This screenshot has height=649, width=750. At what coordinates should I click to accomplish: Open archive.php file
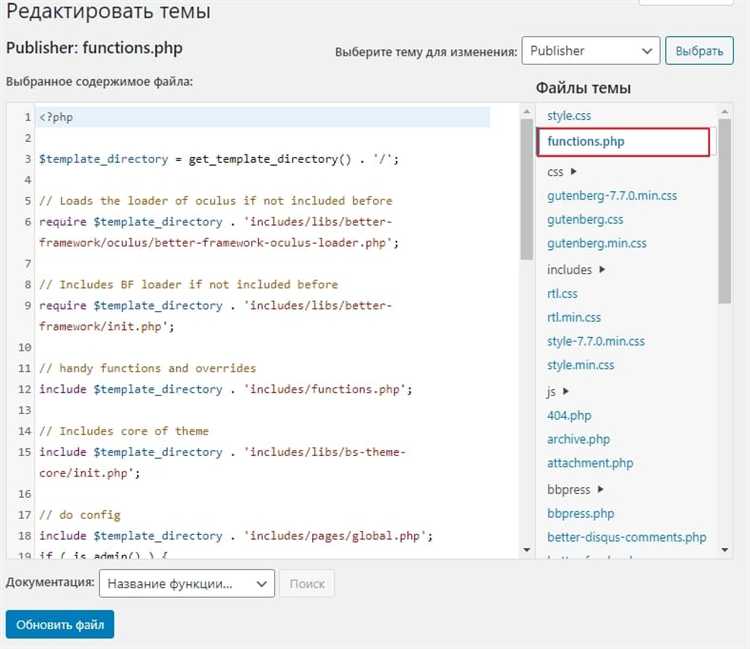click(x=578, y=440)
